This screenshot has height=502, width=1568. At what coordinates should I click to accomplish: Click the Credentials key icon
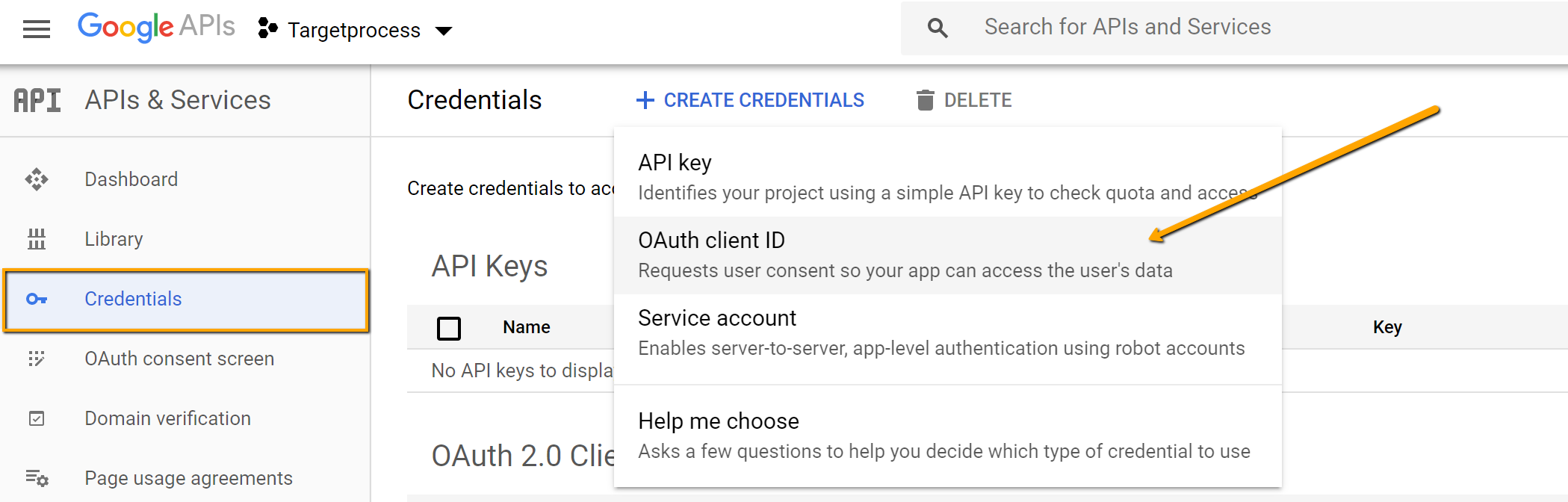37,299
